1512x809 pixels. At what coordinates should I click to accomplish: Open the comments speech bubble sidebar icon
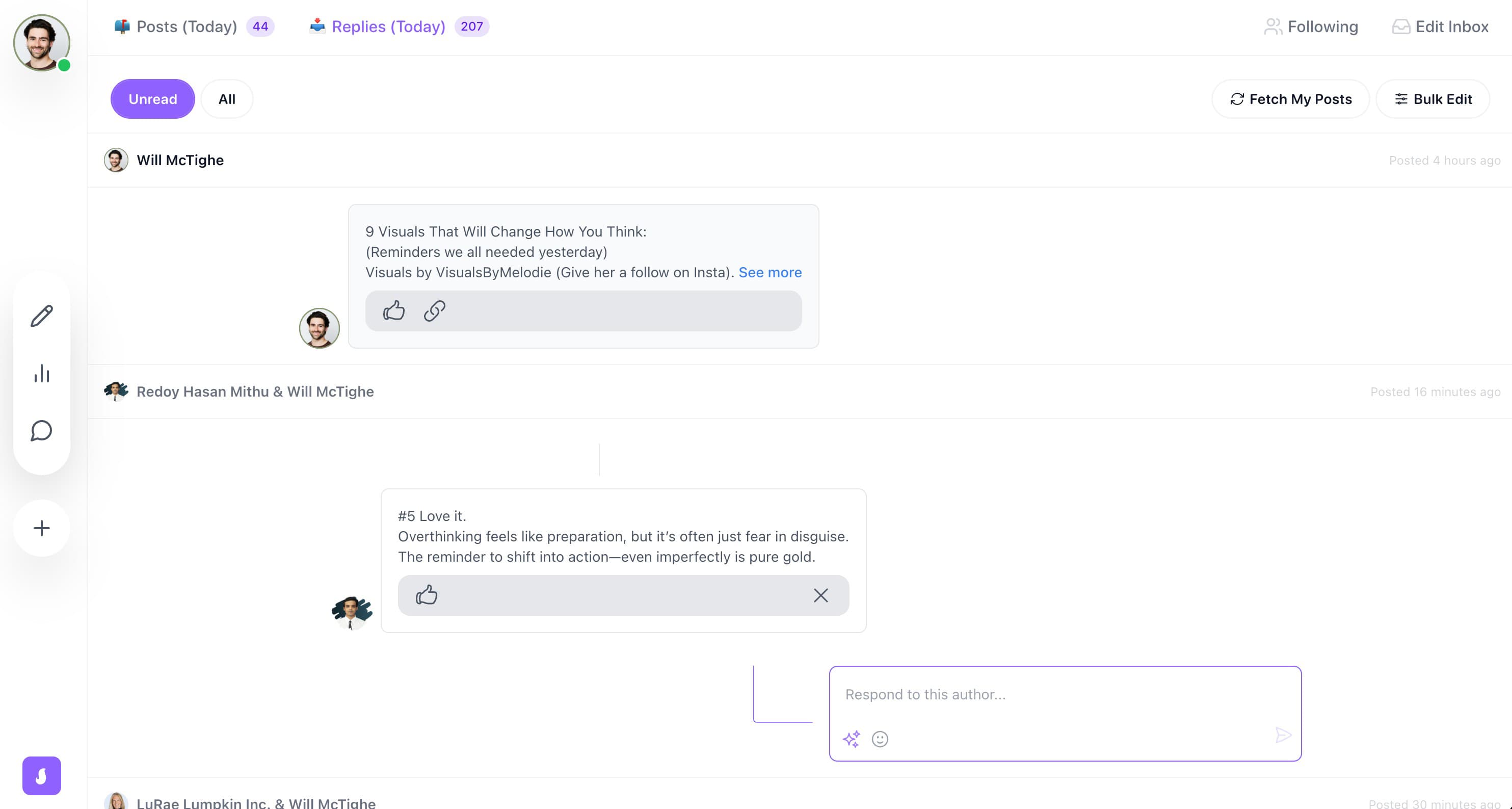point(41,431)
